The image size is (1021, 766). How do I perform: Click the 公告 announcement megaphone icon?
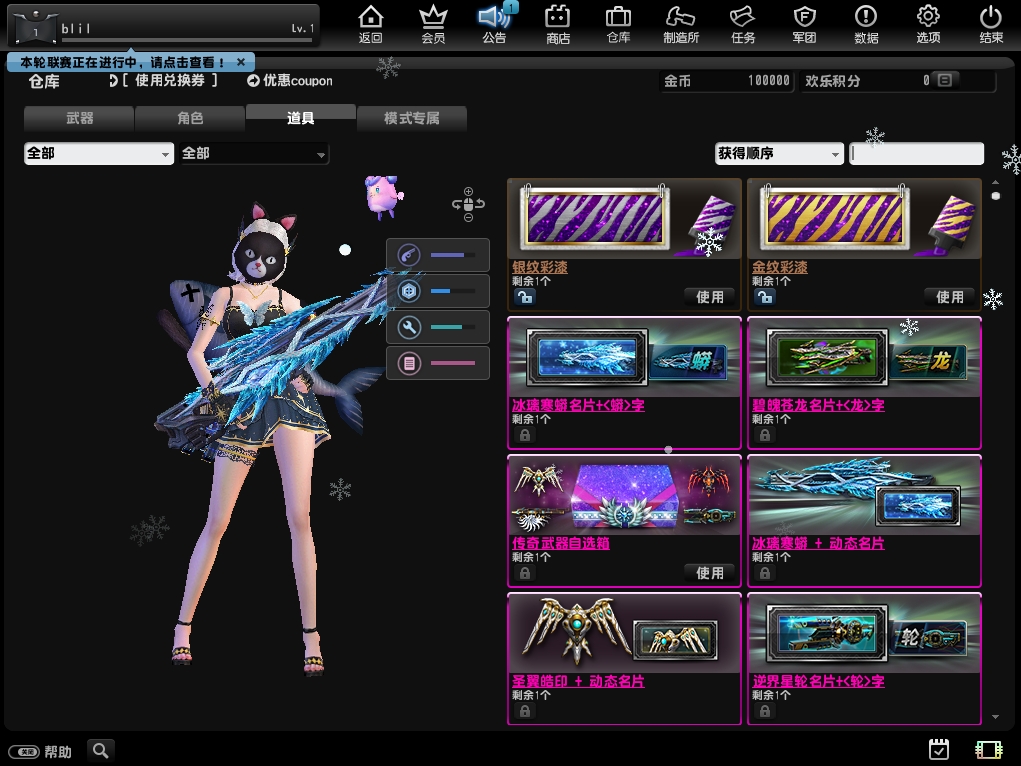(x=494, y=24)
